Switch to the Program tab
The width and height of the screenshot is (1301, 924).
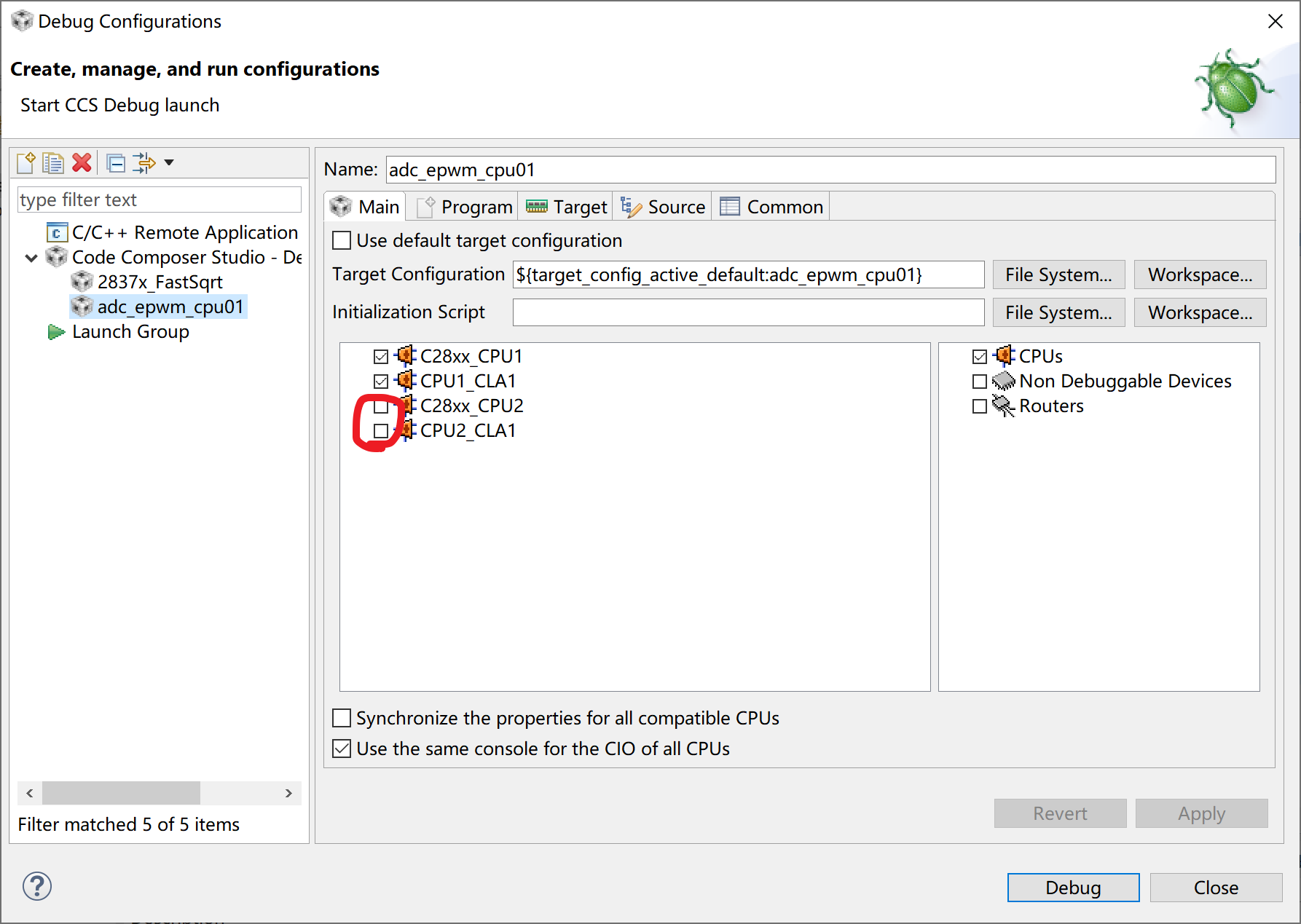click(x=465, y=208)
